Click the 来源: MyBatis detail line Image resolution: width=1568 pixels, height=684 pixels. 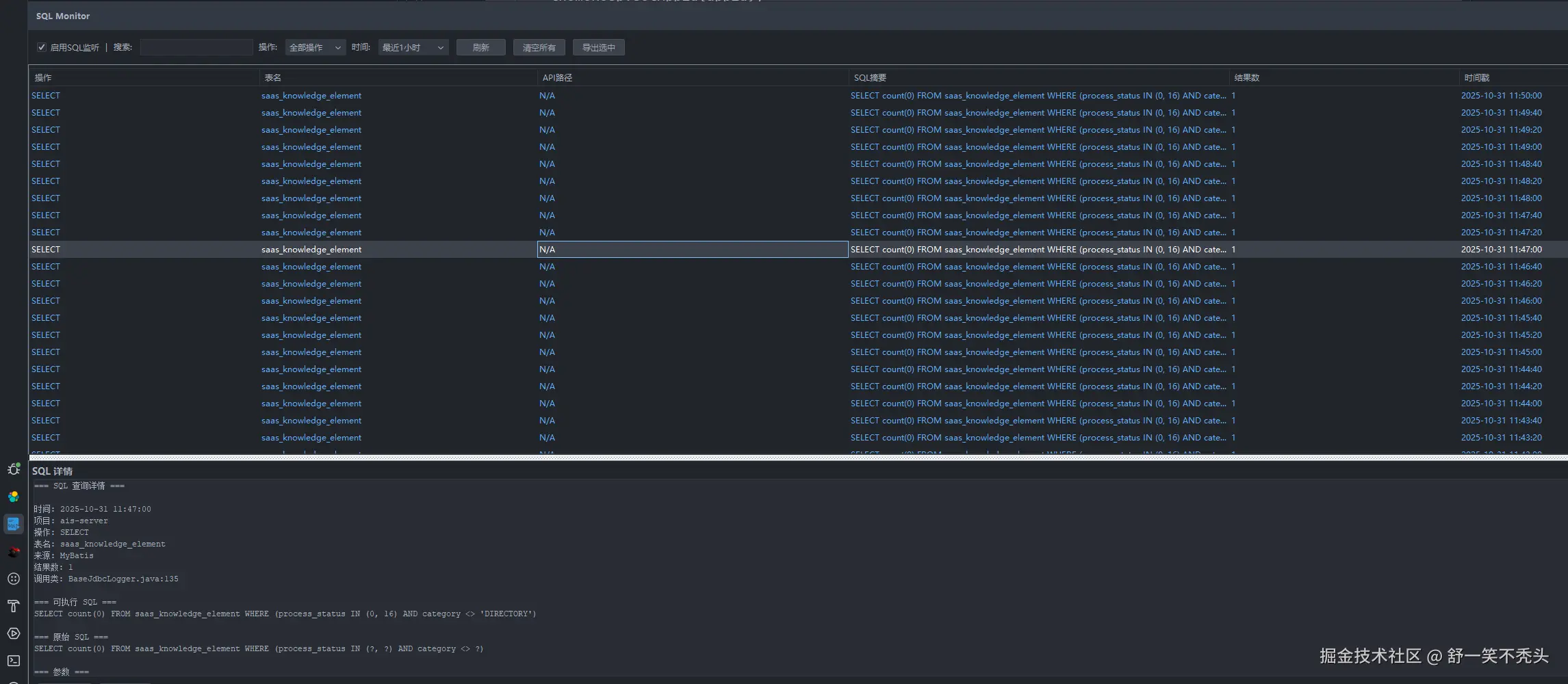[64, 555]
